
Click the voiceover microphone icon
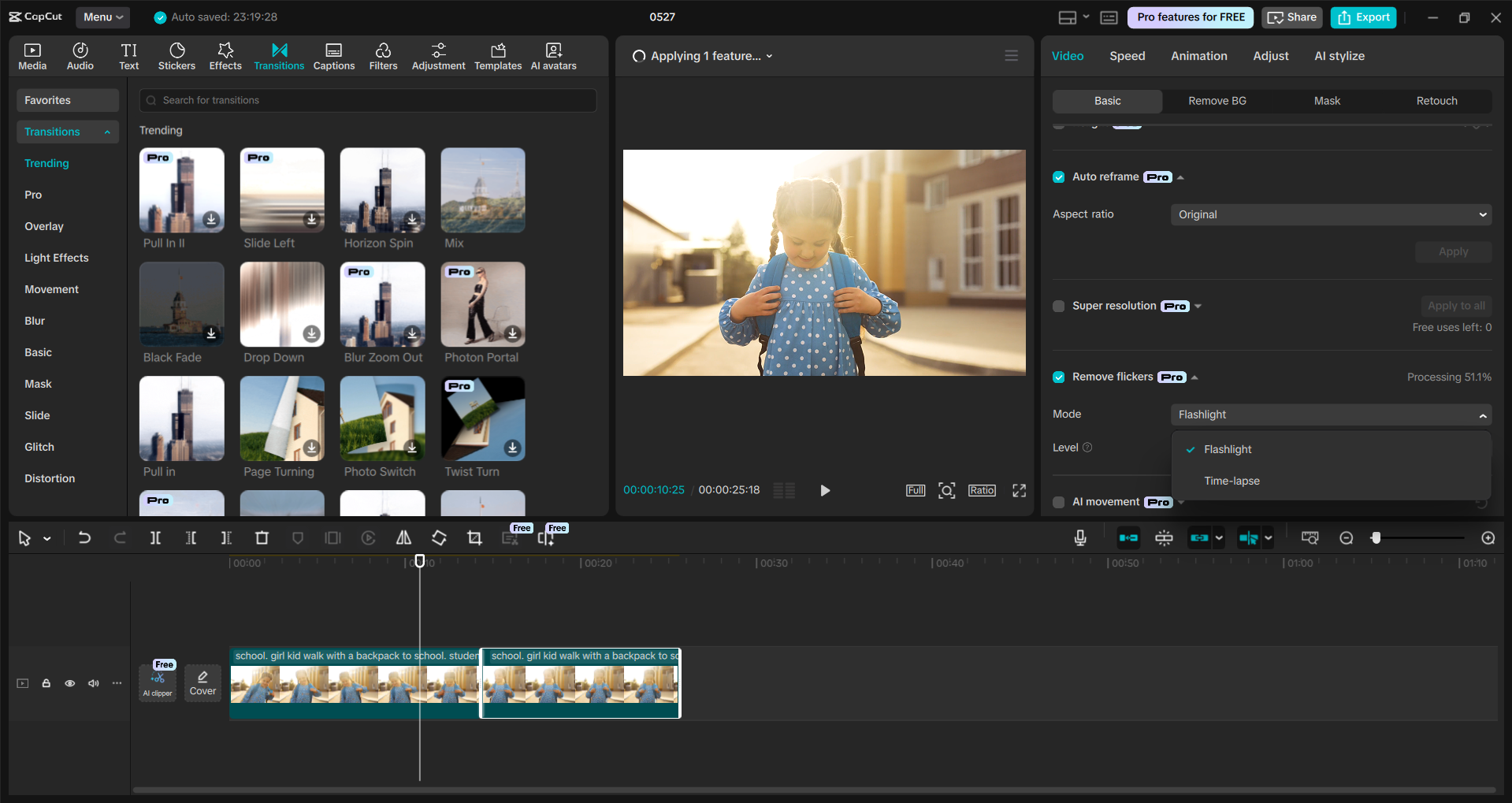[1079, 537]
